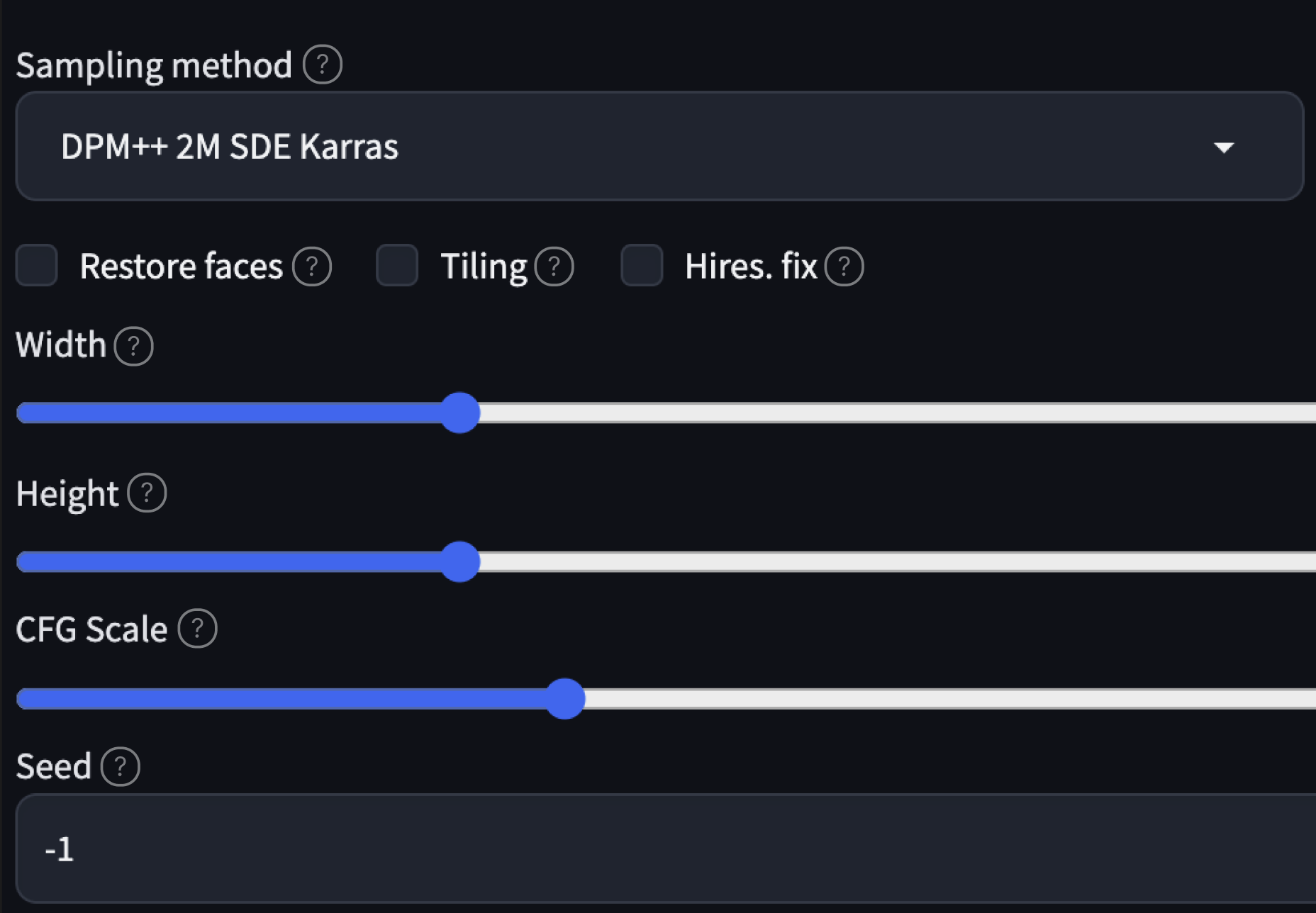This screenshot has width=1316, height=913.
Task: Open the Restore faces help tooltip icon
Action: click(x=311, y=267)
